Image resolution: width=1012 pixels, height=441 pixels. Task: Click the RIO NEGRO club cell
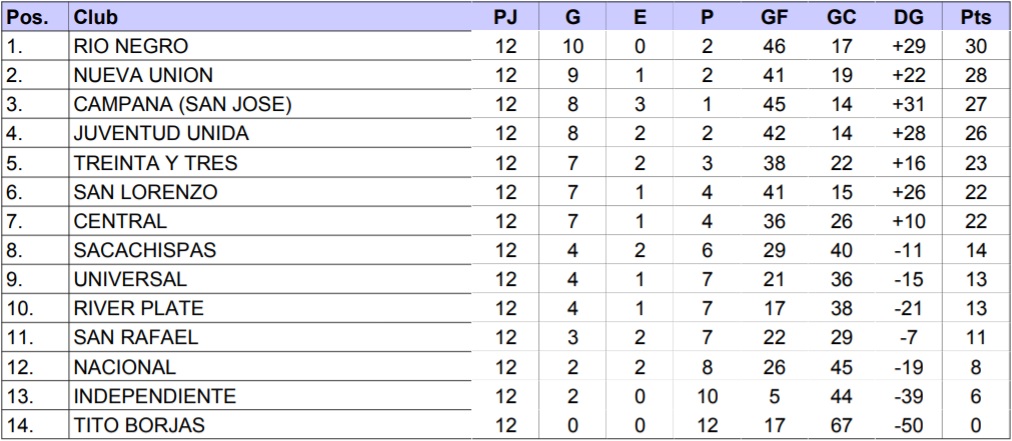(x=131, y=46)
